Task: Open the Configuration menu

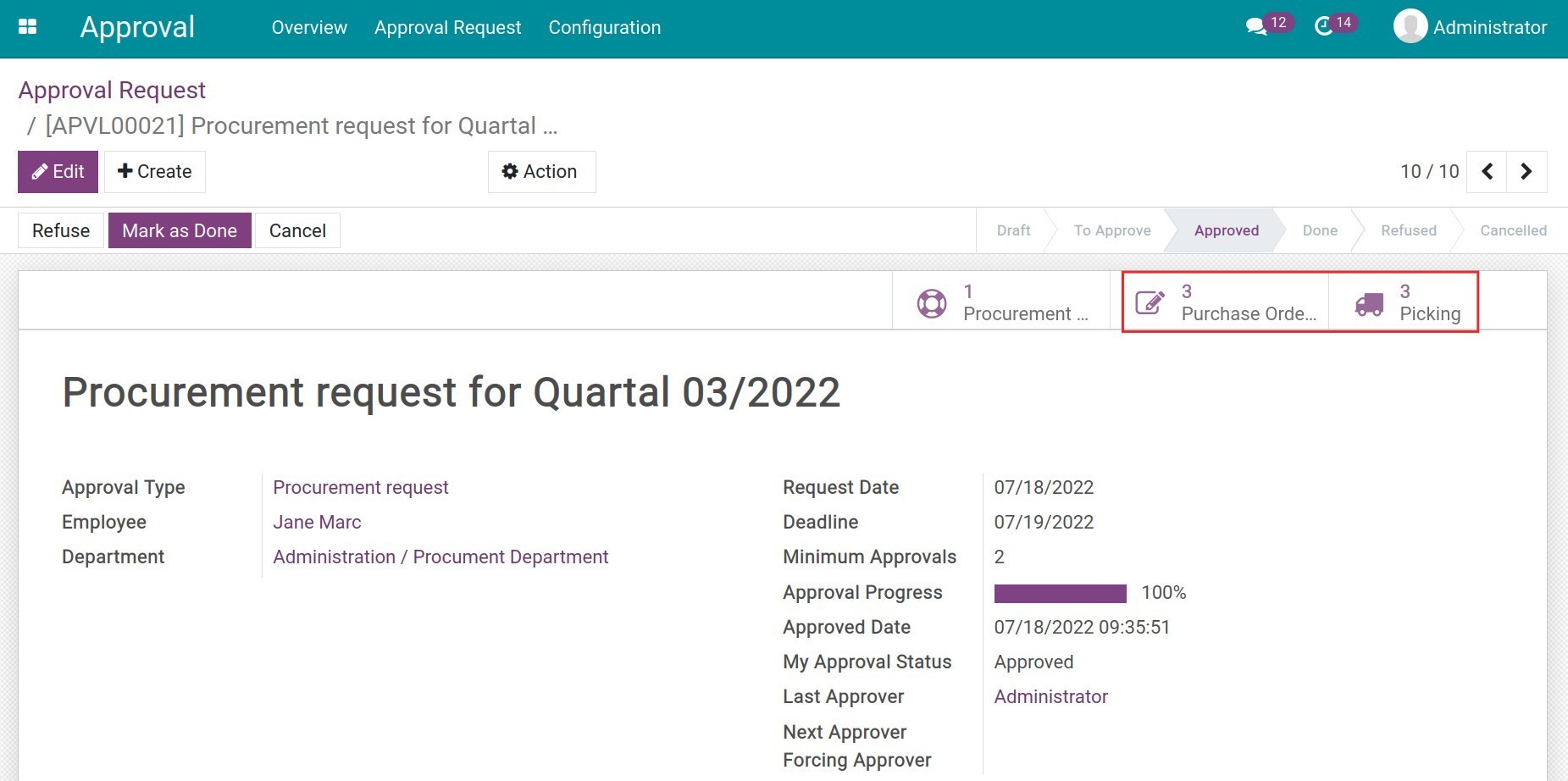Action: pyautogui.click(x=604, y=28)
